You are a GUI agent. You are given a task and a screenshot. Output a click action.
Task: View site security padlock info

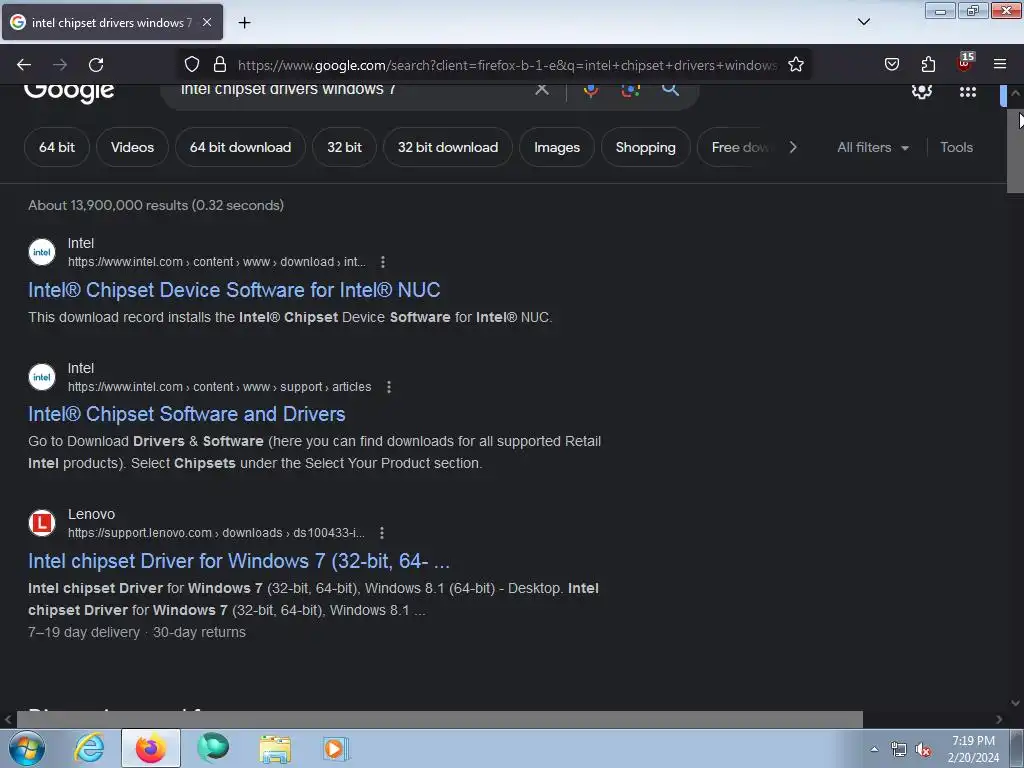(x=220, y=65)
